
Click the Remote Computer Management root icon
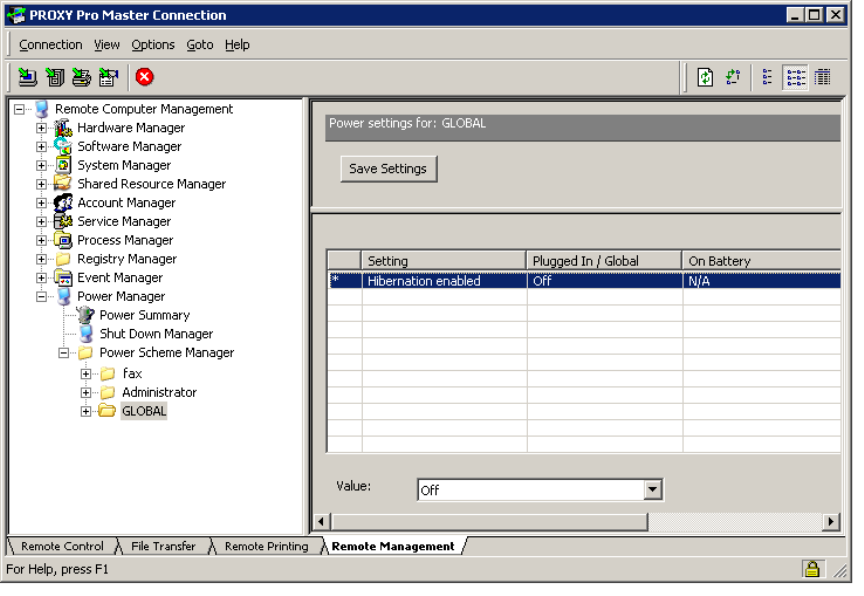click(42, 109)
